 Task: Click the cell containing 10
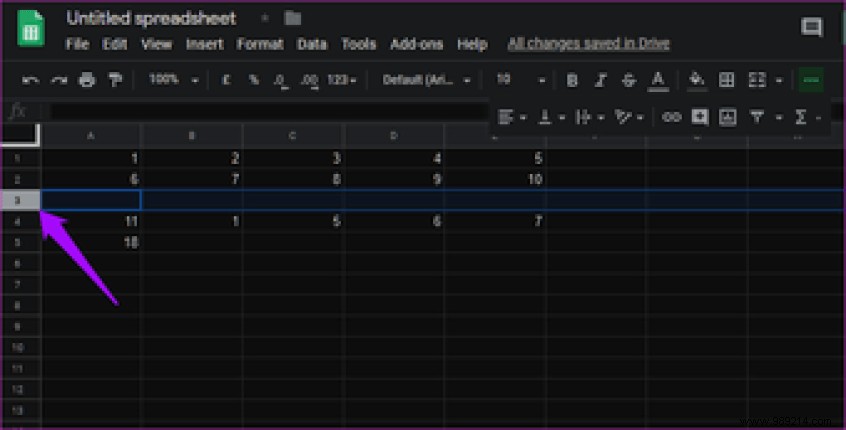pos(496,179)
